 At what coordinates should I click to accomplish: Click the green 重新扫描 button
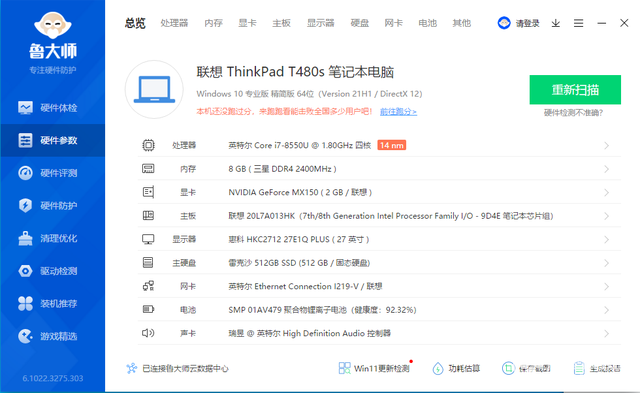click(575, 89)
